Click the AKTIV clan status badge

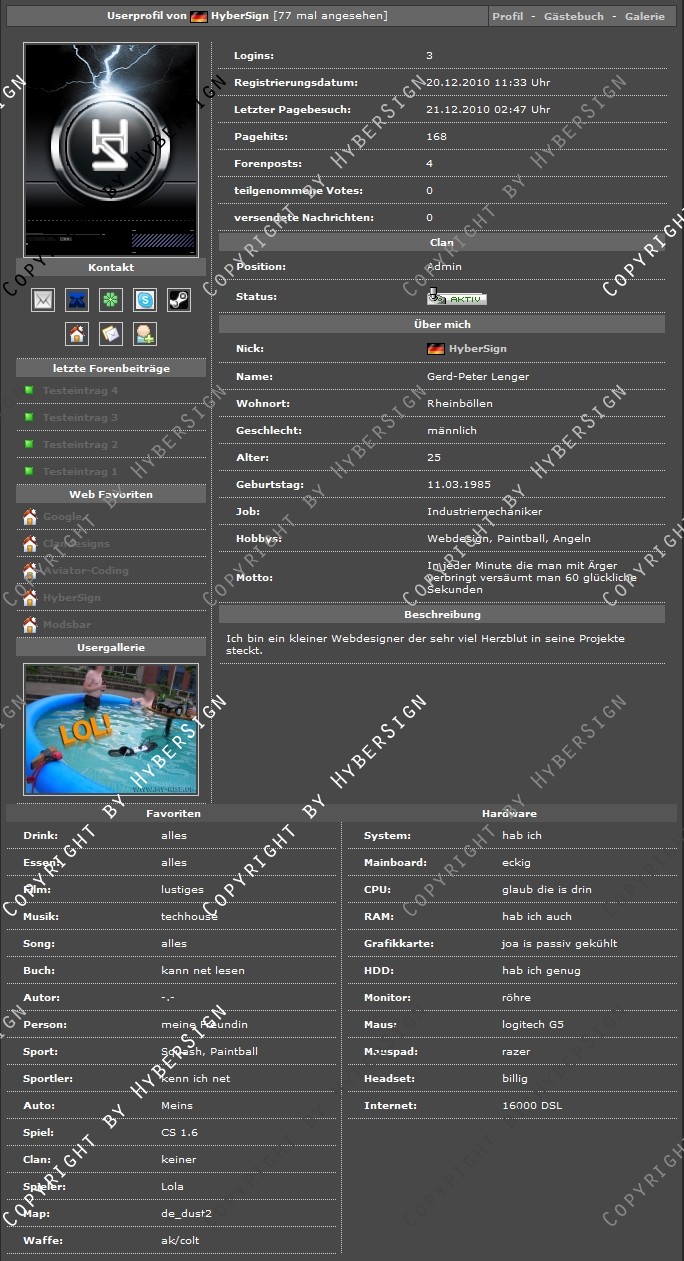tap(457, 298)
